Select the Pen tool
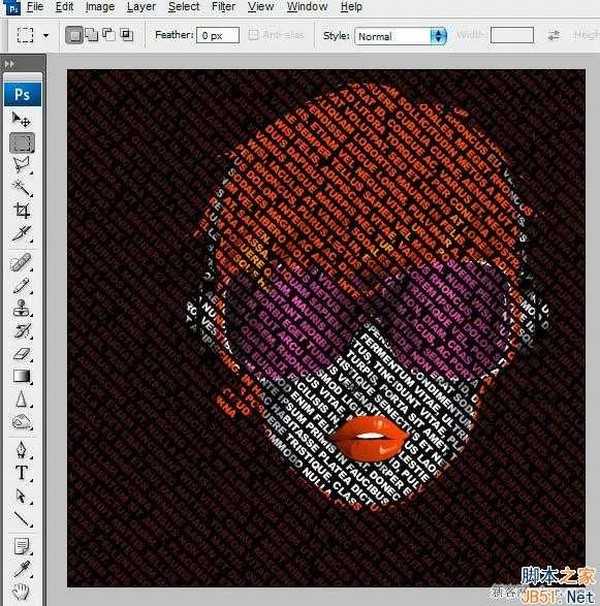Screen dimensions: 600x606 click(21, 448)
